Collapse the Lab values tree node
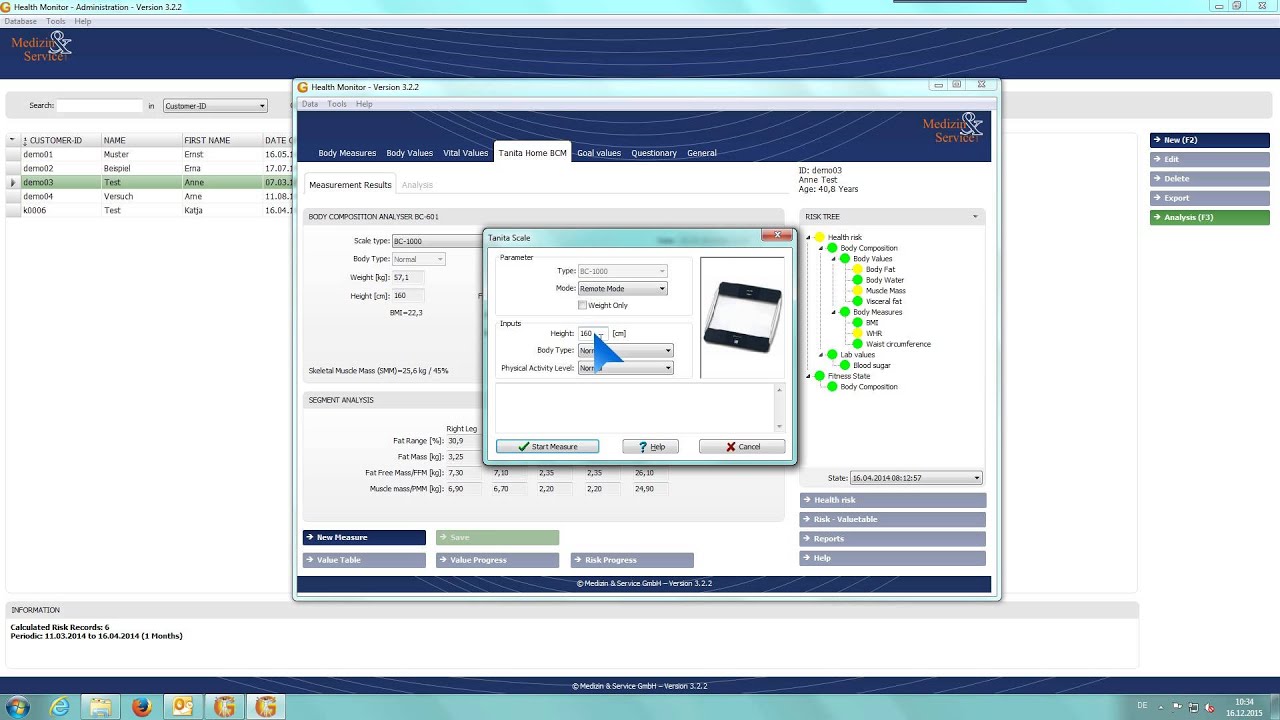 pos(821,355)
